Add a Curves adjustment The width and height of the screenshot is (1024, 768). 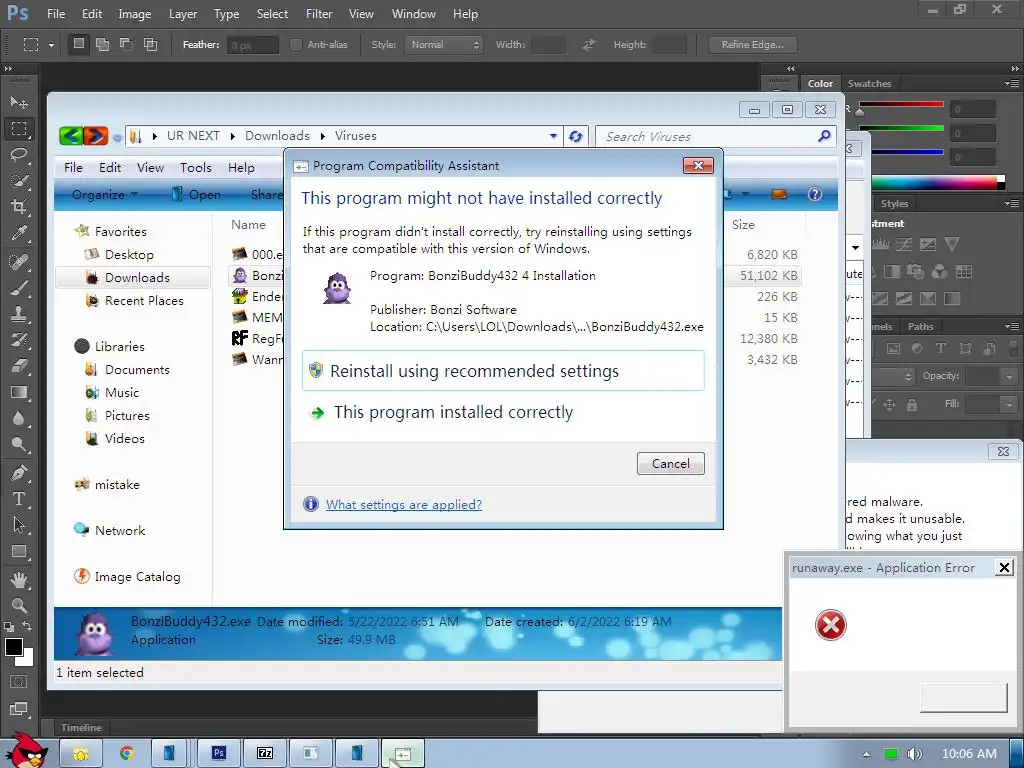click(904, 244)
